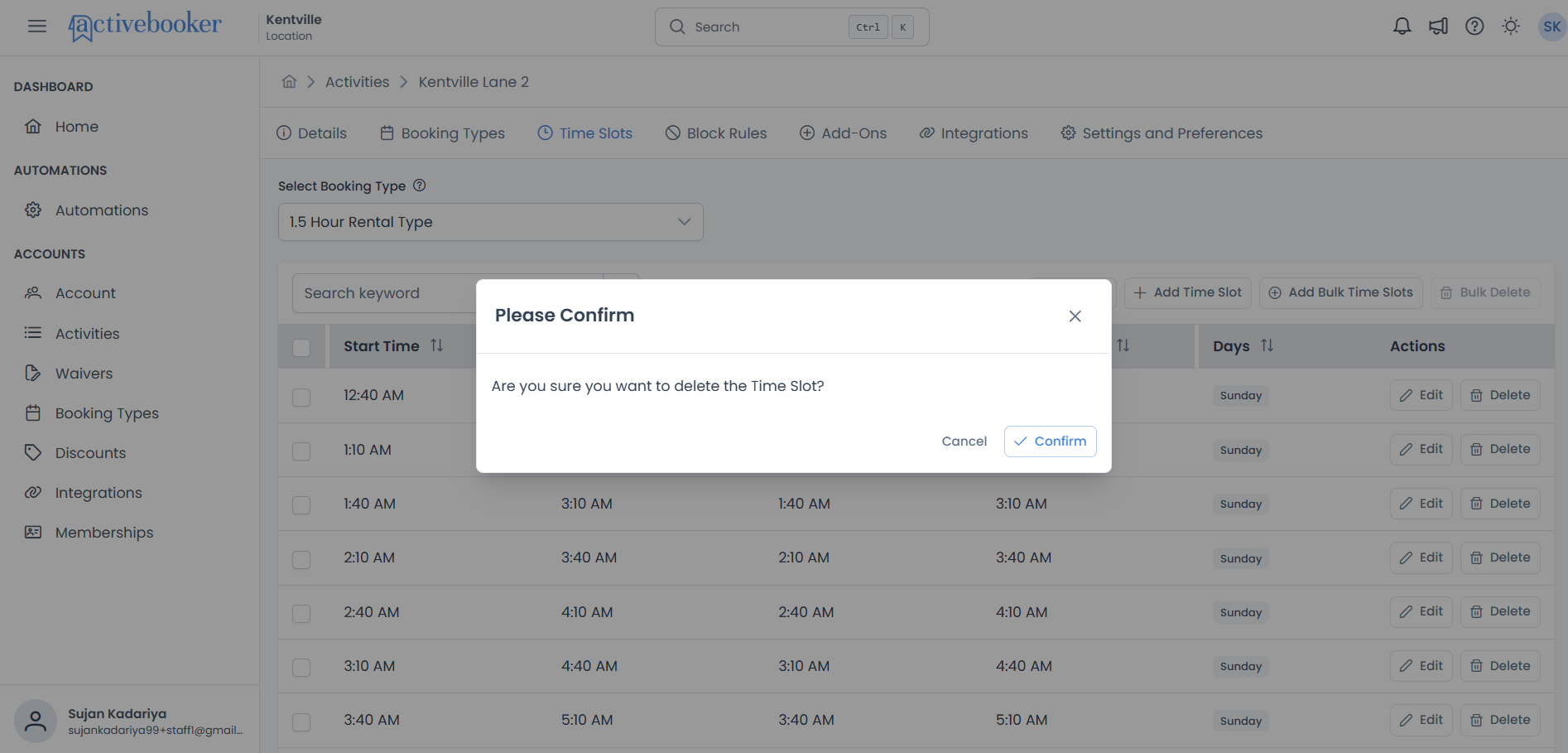Viewport: 1568px width, 753px height.
Task: Edit the 2:10 AM time slot
Action: [x=1421, y=558]
